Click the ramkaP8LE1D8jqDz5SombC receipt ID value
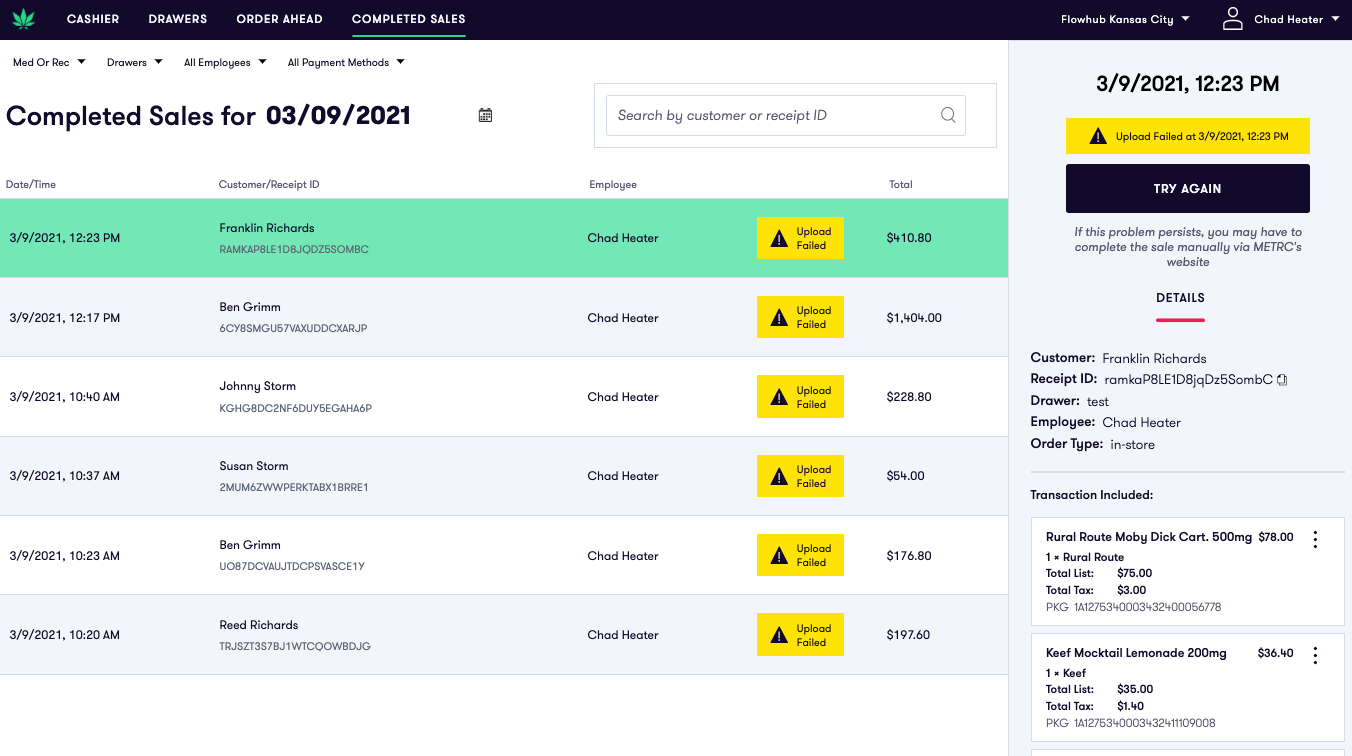The image size is (1352, 756). (1189, 380)
